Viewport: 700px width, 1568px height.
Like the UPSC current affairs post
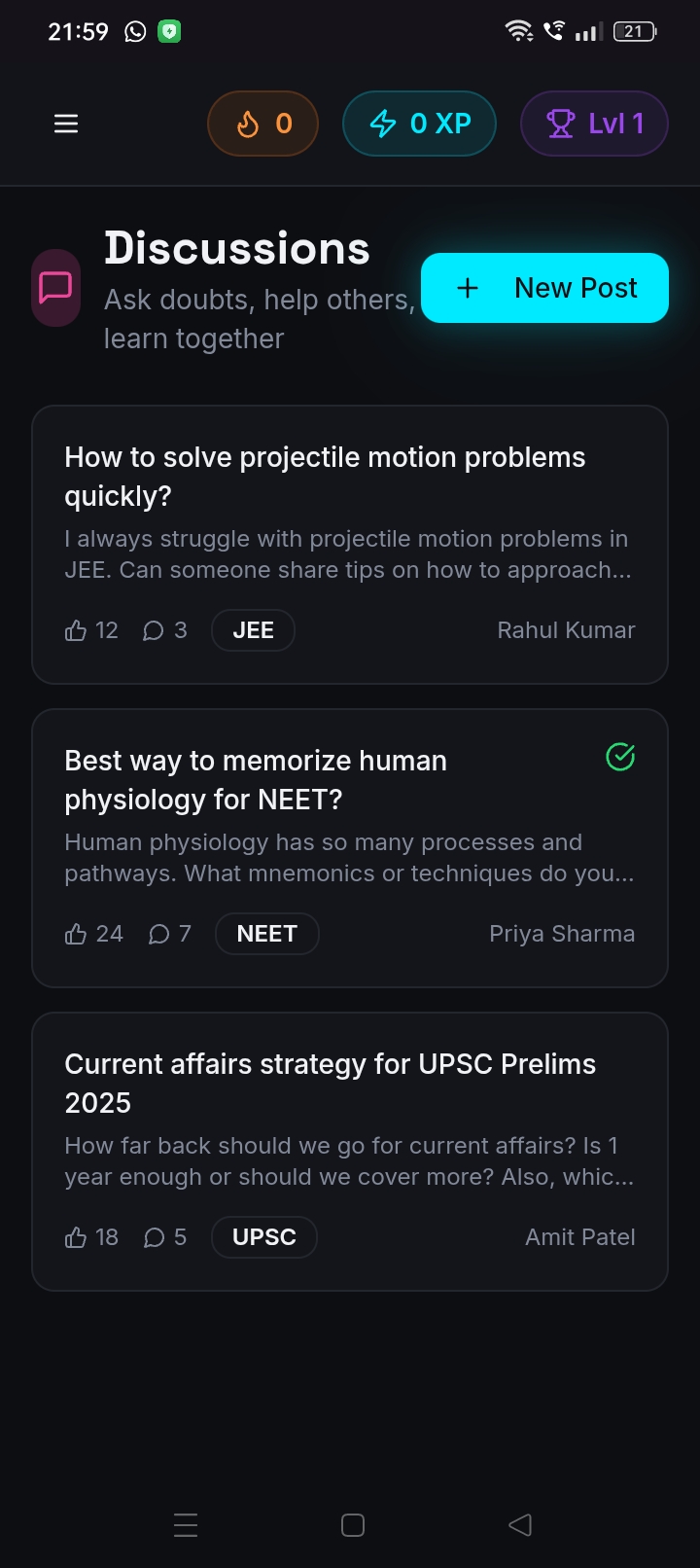[x=91, y=1237]
